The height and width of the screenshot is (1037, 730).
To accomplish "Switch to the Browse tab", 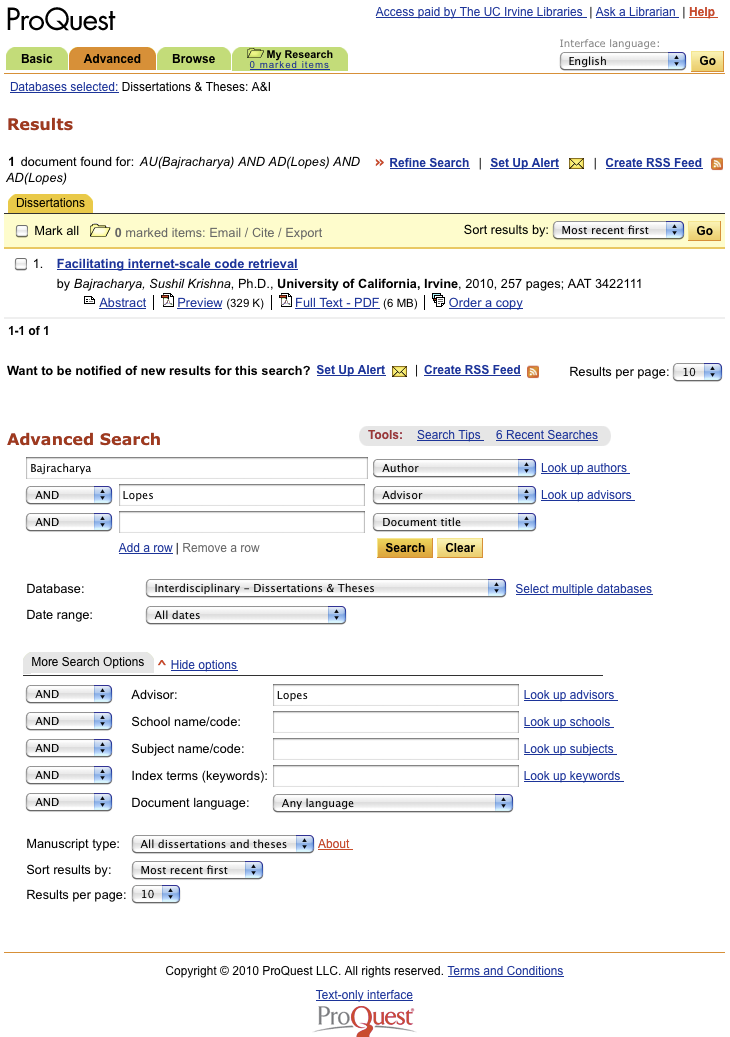I will pos(193,59).
